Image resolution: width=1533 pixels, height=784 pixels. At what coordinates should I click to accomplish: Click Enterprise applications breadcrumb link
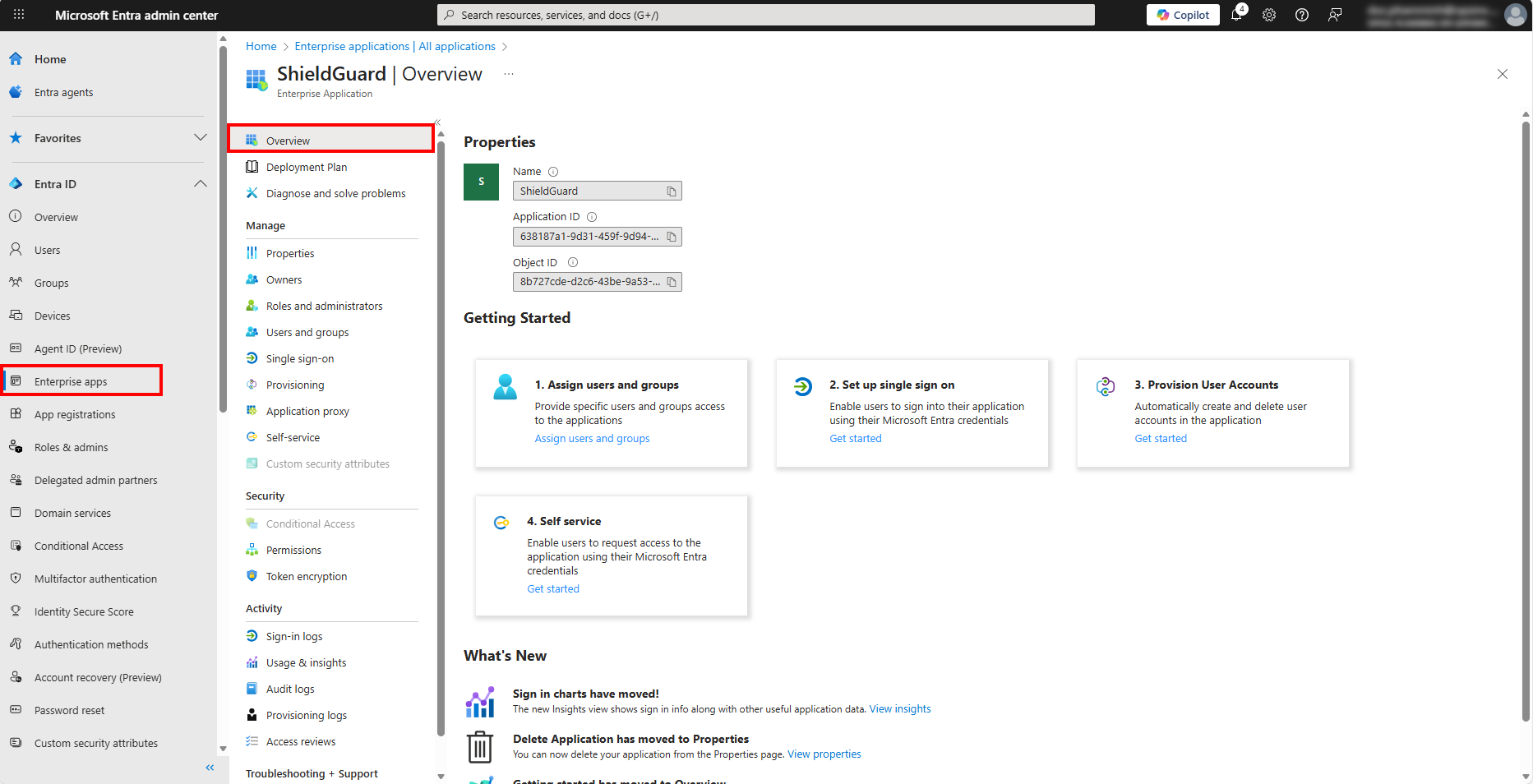395,47
